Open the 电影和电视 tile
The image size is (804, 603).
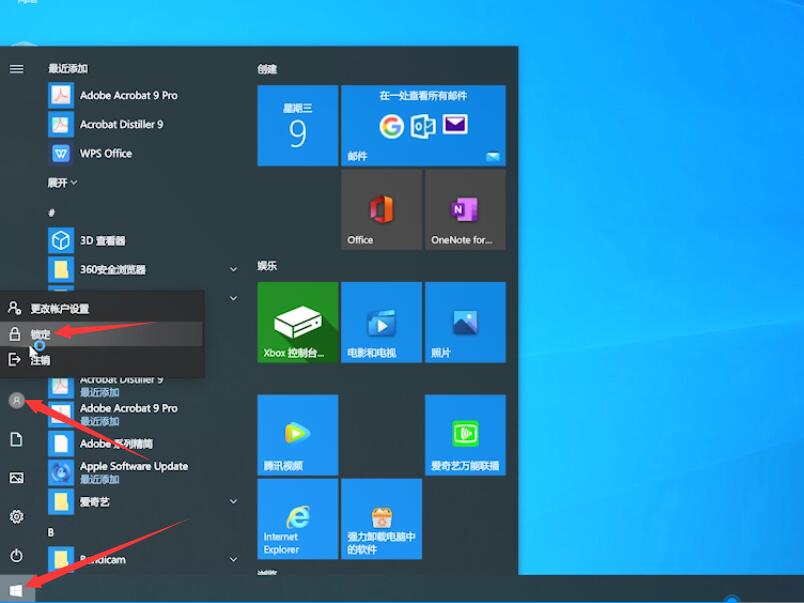(x=381, y=322)
